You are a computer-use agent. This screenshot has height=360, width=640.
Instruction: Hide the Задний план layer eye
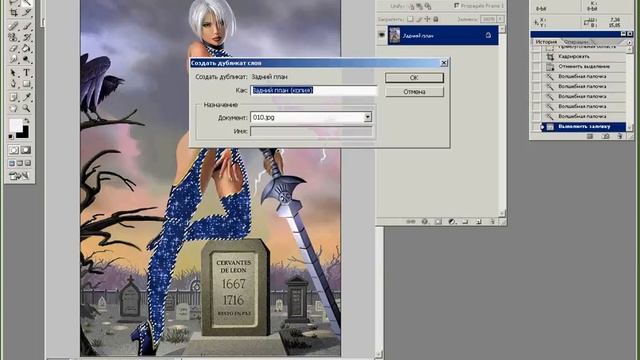tap(382, 36)
